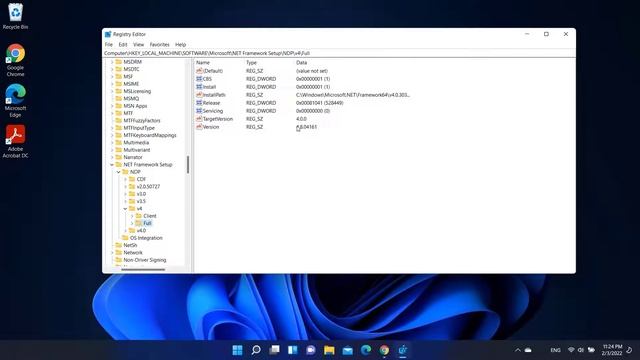Image resolution: width=640 pixels, height=360 pixels.
Task: Select the OS Integration key
Action: click(146, 238)
